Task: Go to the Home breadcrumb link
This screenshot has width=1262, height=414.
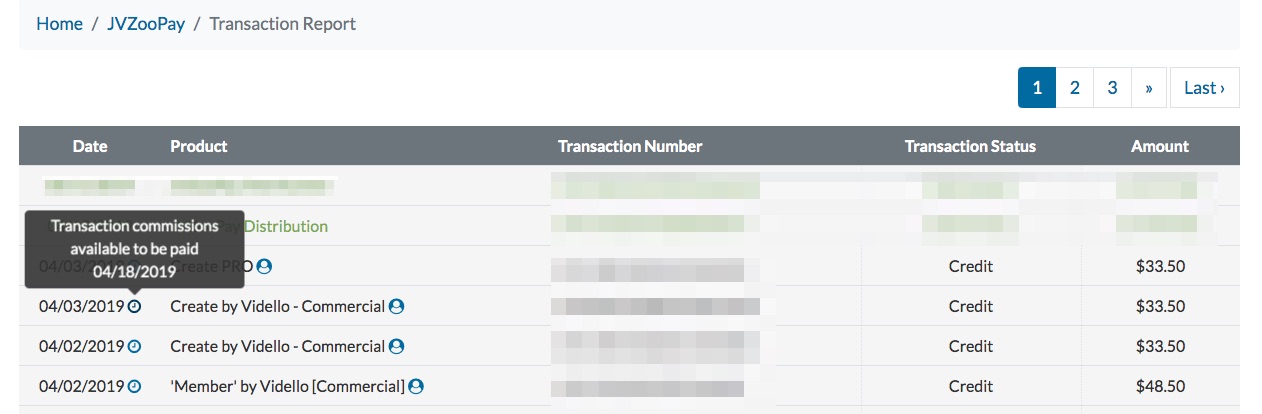Action: pos(59,24)
